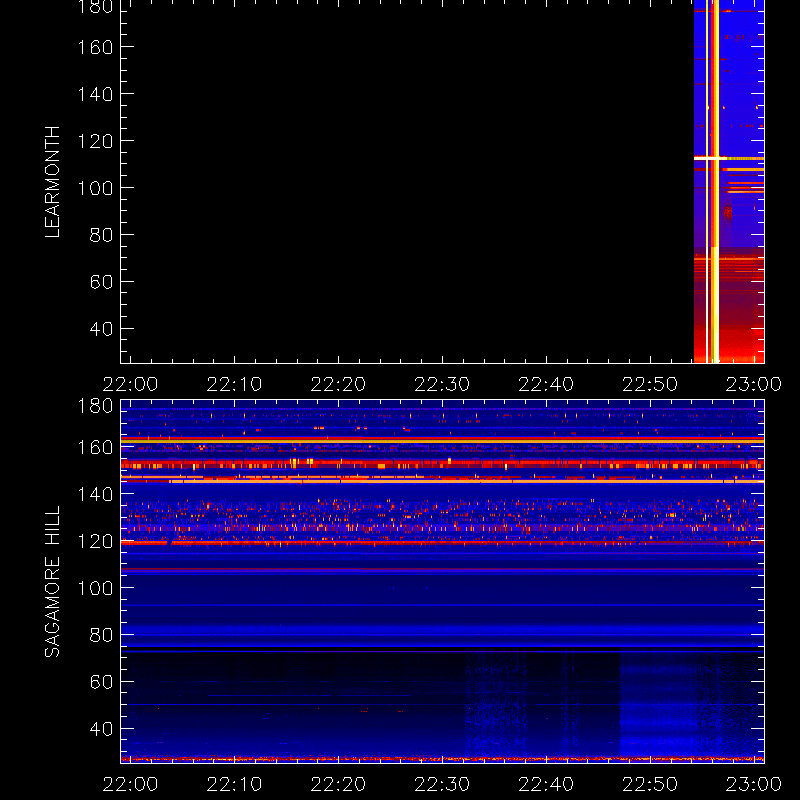Click 22:50 time label under Sagamore Hill plot
800x800 pixels.
pyautogui.click(x=650, y=784)
